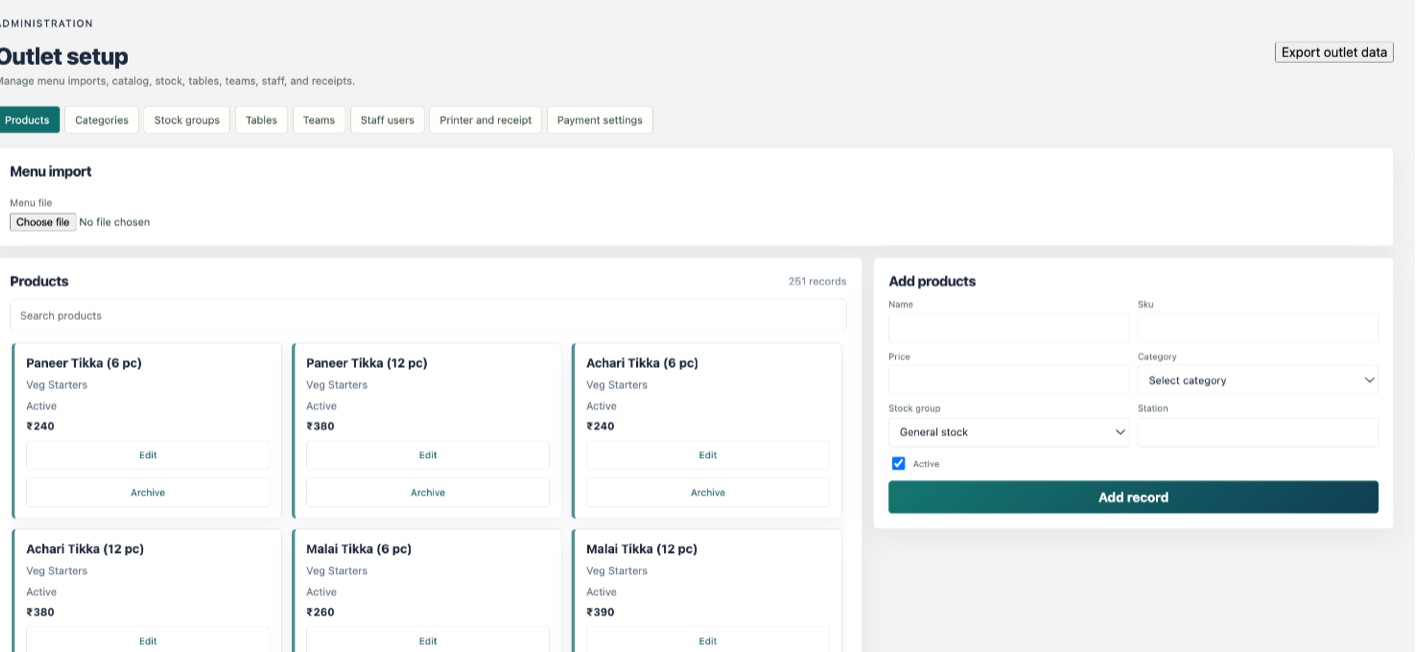The image size is (1422, 652).
Task: Open the Stock groups tab
Action: pyautogui.click(x=187, y=120)
